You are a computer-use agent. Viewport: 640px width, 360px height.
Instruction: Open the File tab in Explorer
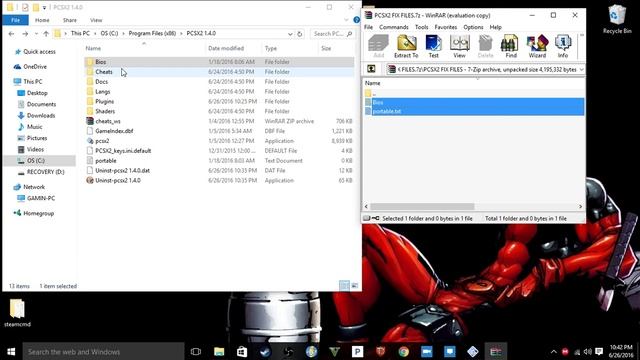click(x=16, y=20)
